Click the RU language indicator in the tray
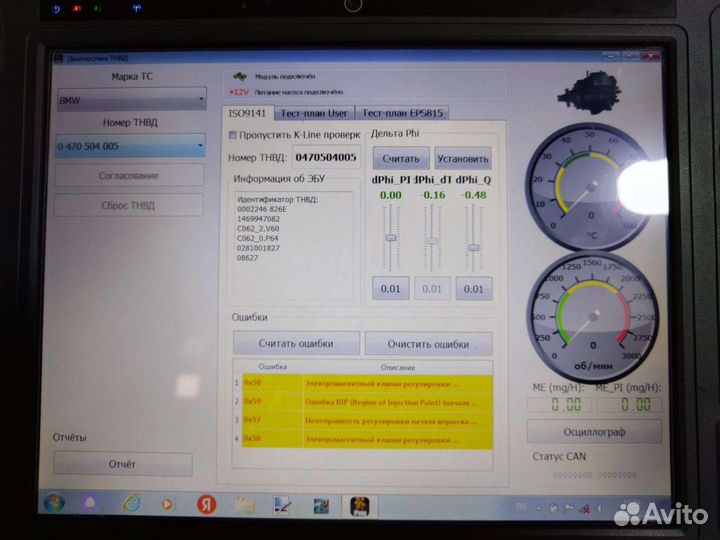 [x=521, y=506]
